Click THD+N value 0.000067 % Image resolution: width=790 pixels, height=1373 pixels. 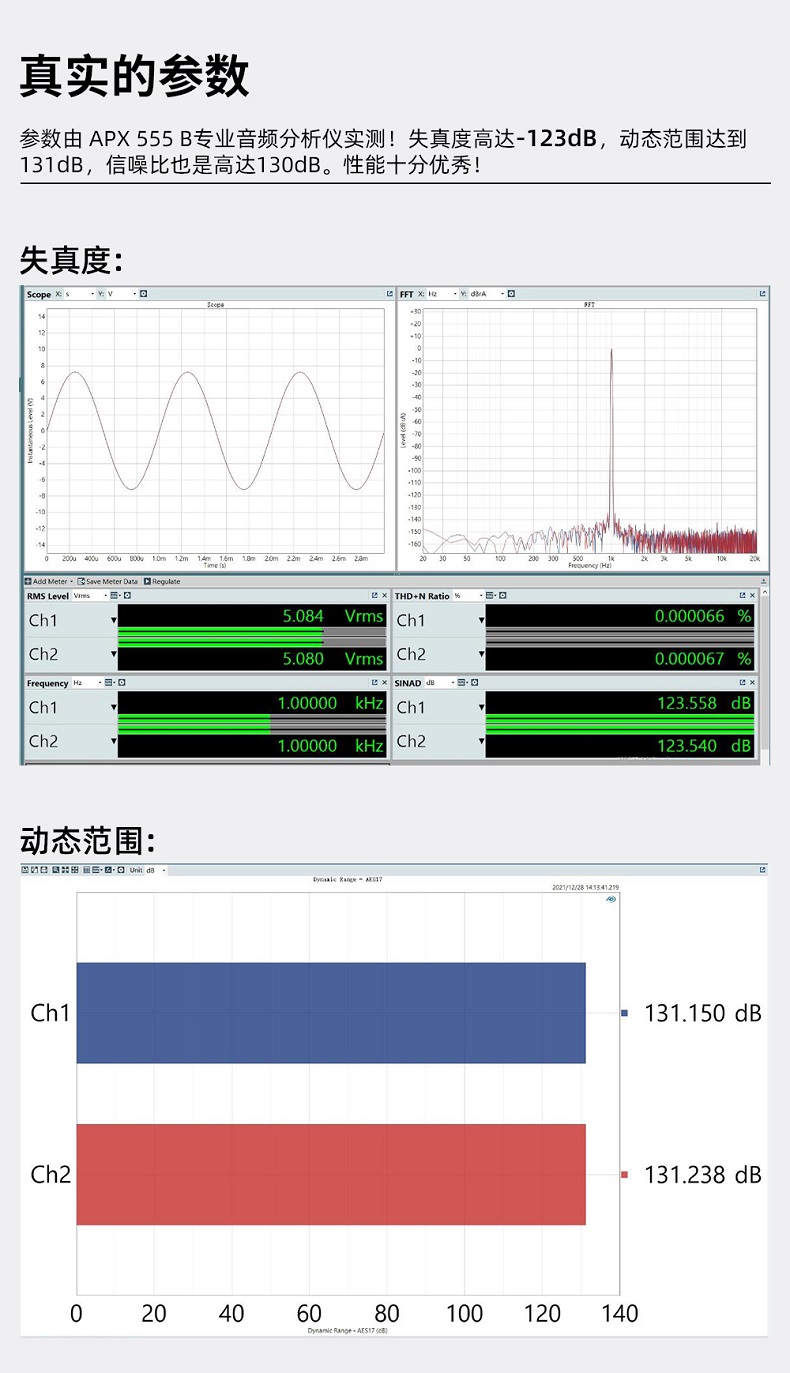point(703,658)
